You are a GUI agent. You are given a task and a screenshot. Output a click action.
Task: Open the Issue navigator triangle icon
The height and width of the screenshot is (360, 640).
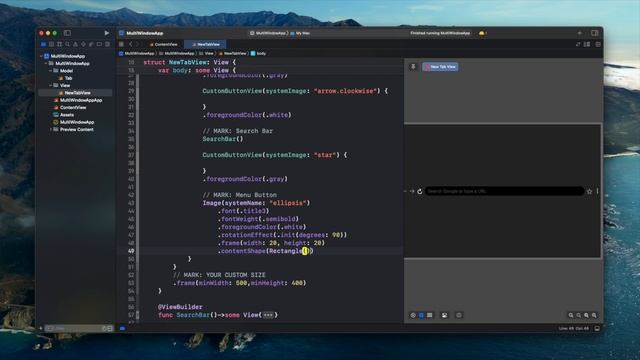click(76, 44)
